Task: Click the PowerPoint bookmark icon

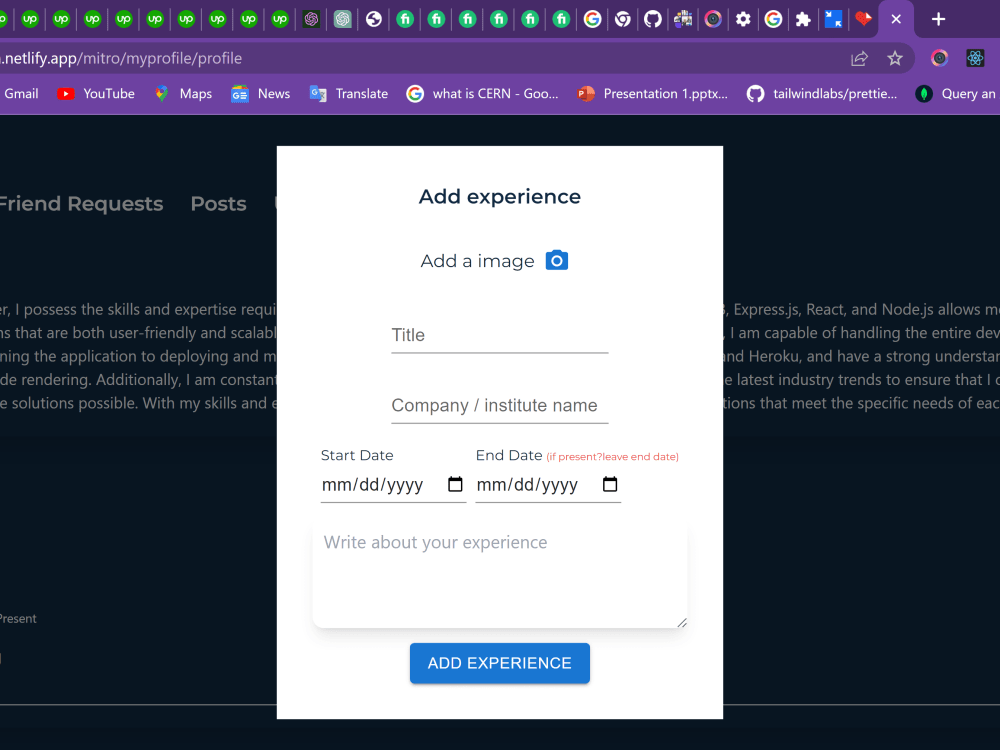Action: coord(585,94)
